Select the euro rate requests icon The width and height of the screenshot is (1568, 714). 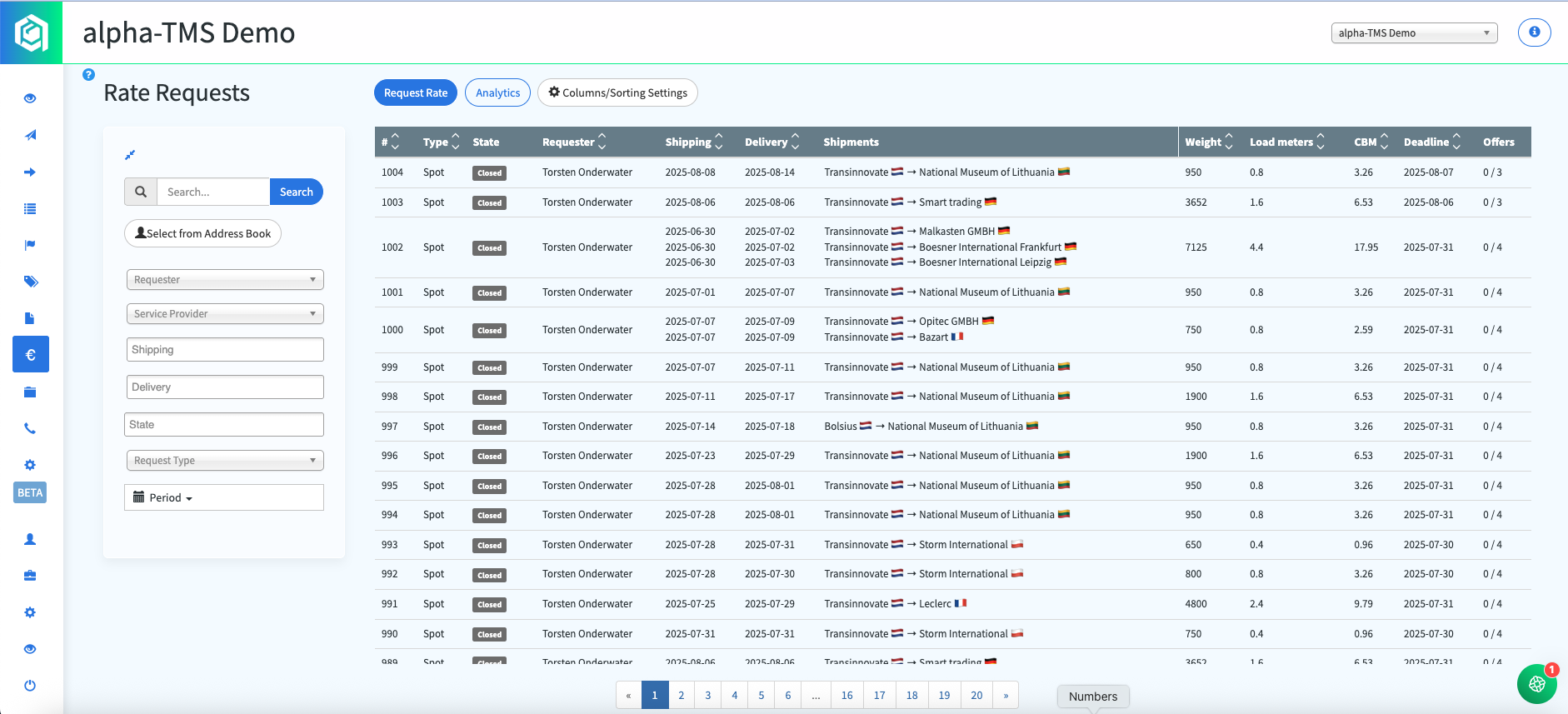tap(31, 354)
